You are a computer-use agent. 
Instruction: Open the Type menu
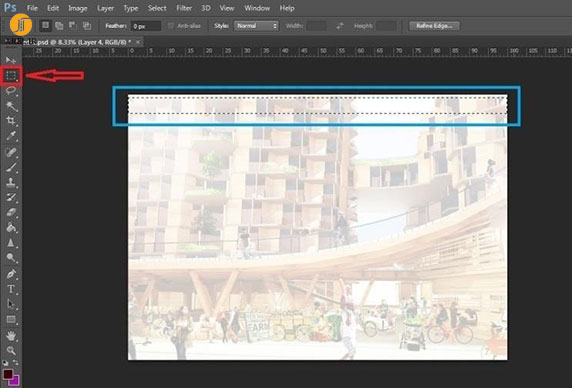click(x=131, y=8)
